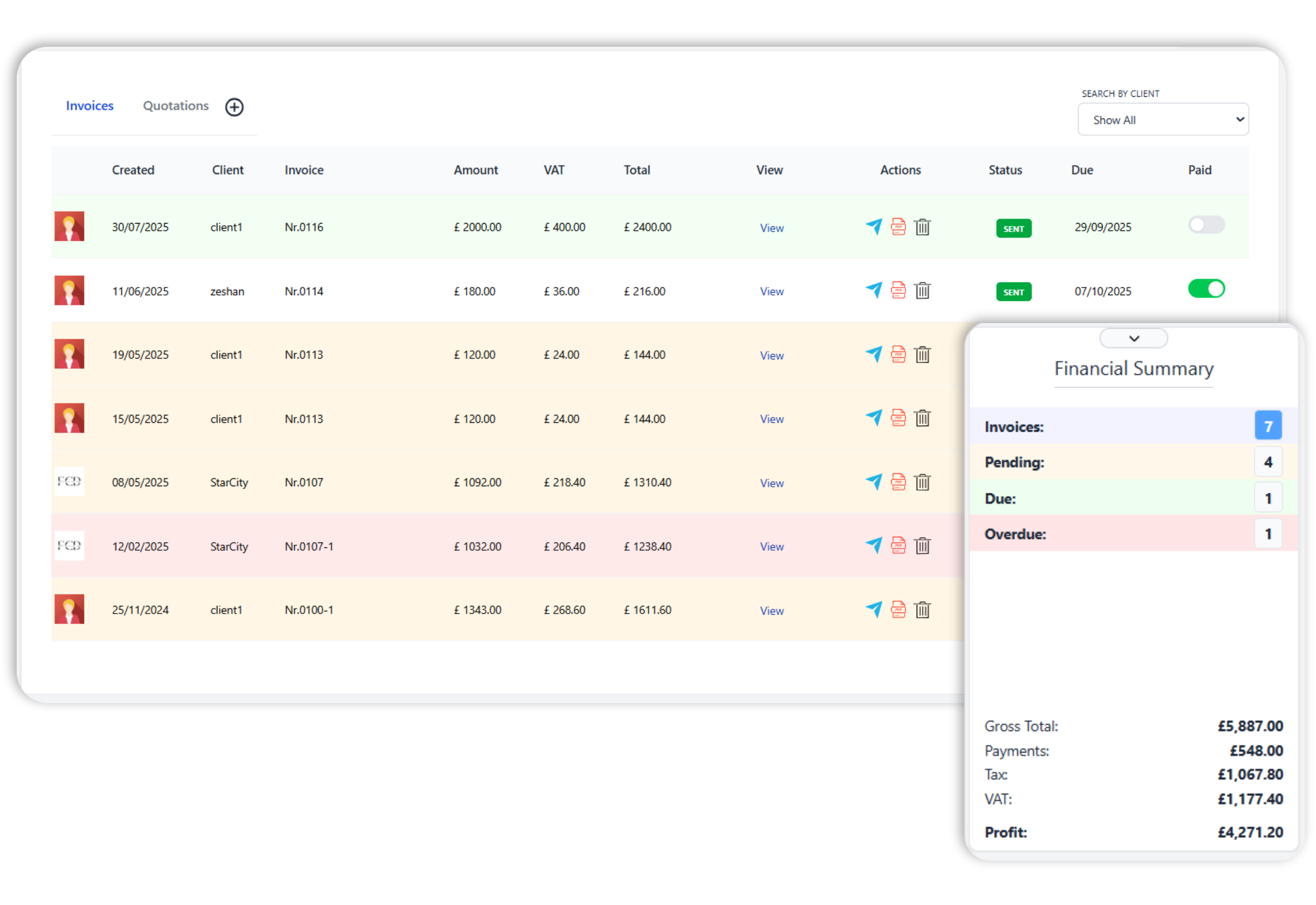Viewport: 1316px width, 905px height.
Task: Switch to the Quotations tab
Action: [x=176, y=106]
